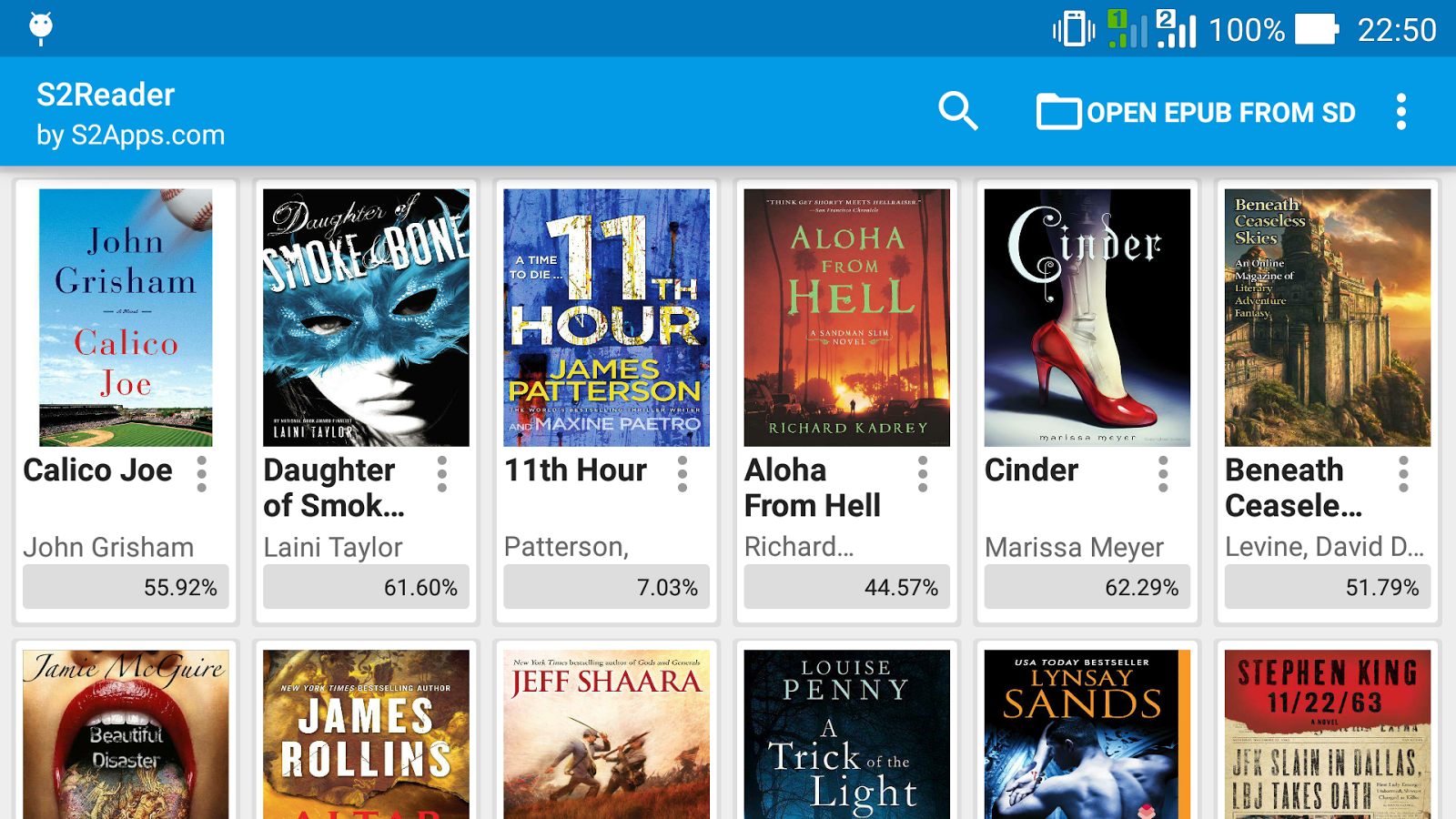Open options menu for Daughter of Smoke

[x=442, y=474]
